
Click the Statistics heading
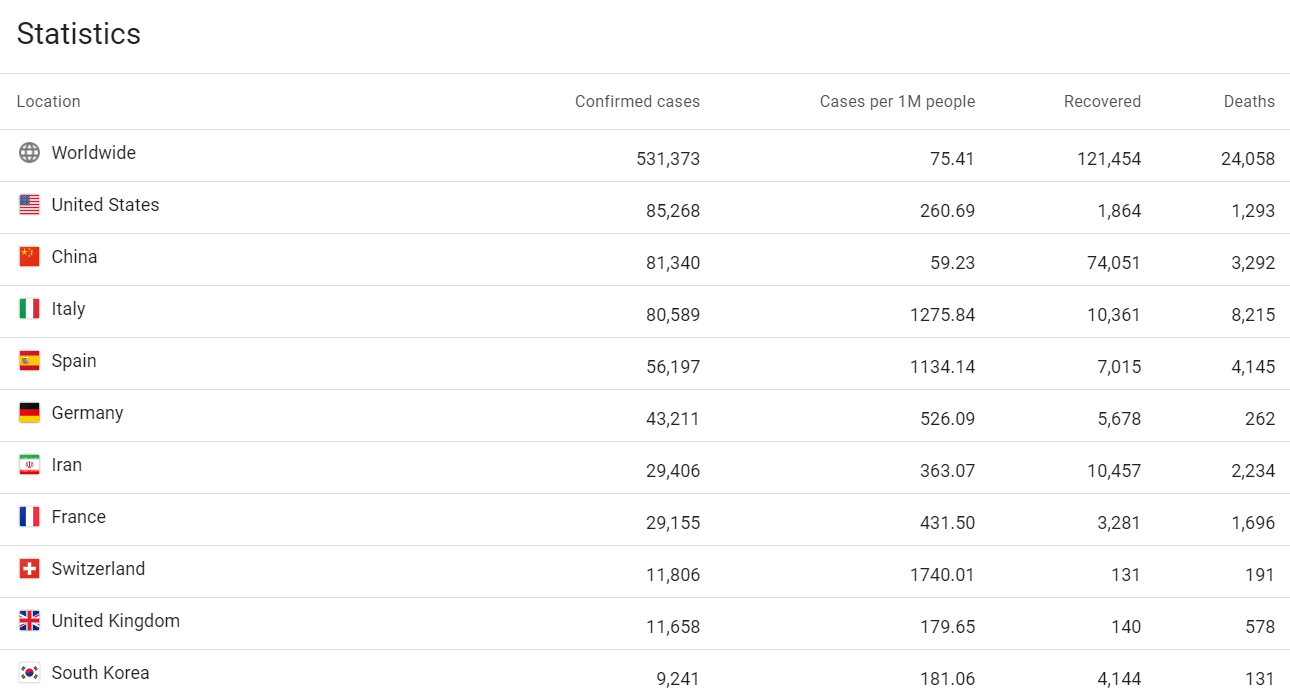click(x=78, y=34)
